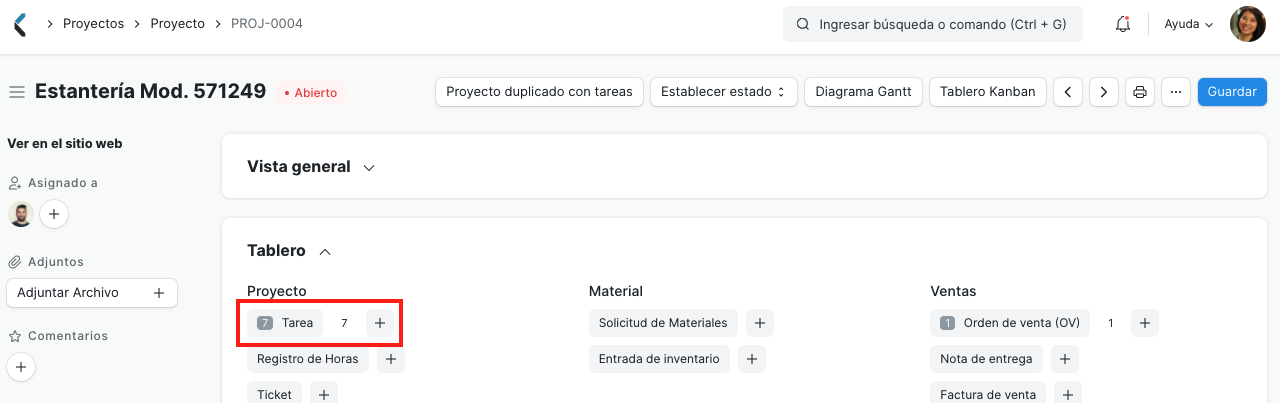The image size is (1280, 403).
Task: Open Entrada de inventario list
Action: coord(659,359)
